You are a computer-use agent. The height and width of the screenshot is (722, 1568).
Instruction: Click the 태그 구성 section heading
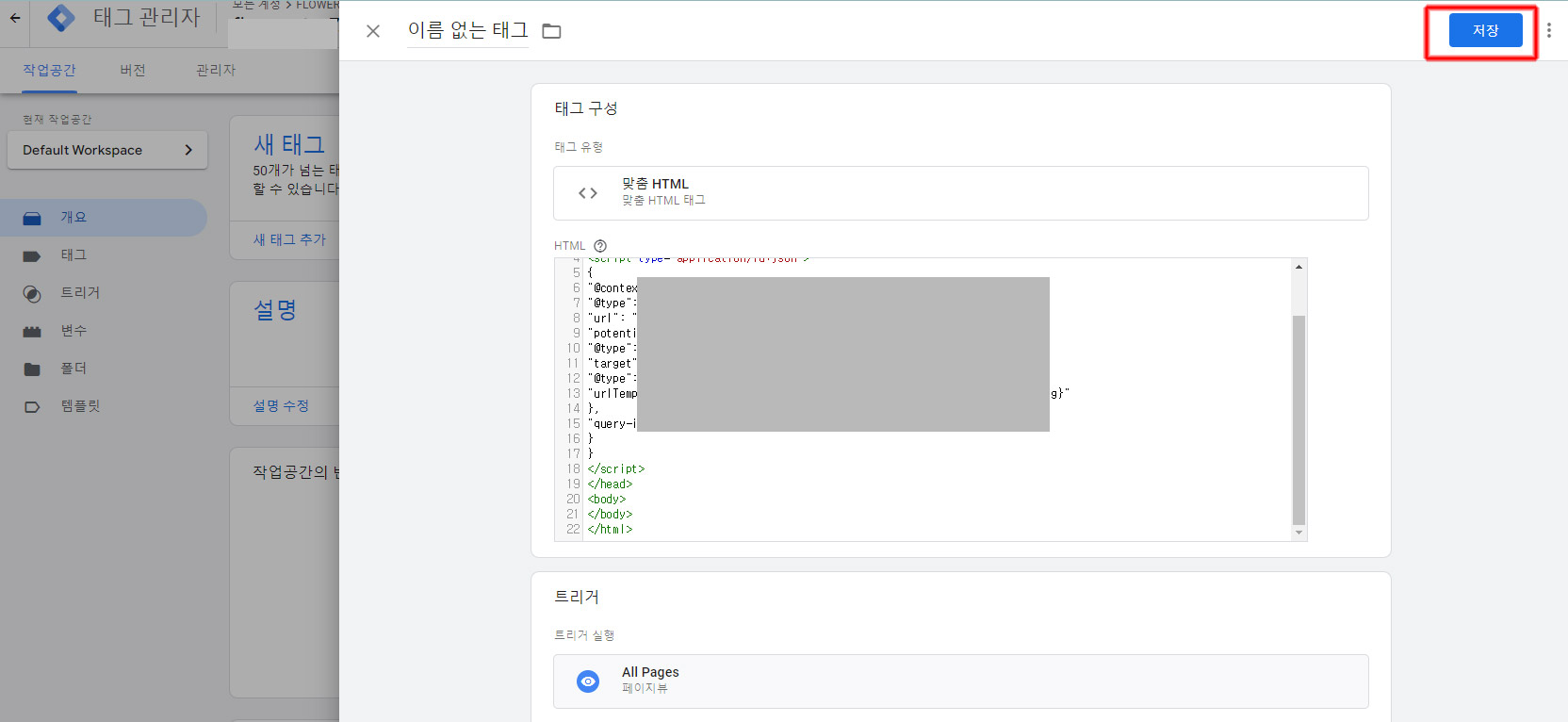click(x=586, y=108)
